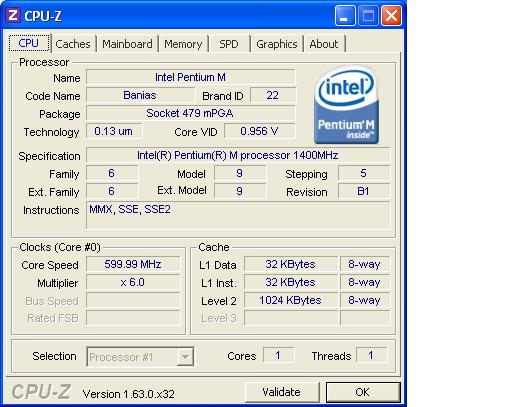
Task: Click the L1 Data 8-way value
Action: coord(365,264)
